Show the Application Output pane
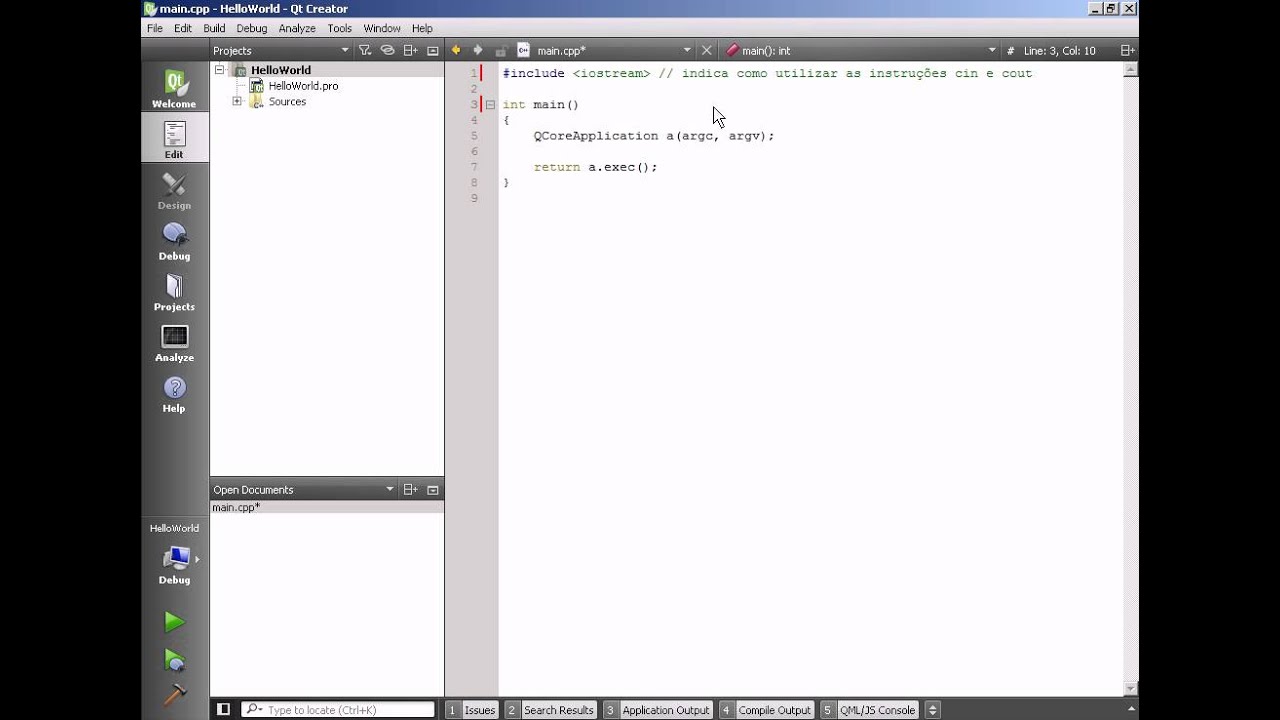Image resolution: width=1280 pixels, height=720 pixels. (x=657, y=710)
